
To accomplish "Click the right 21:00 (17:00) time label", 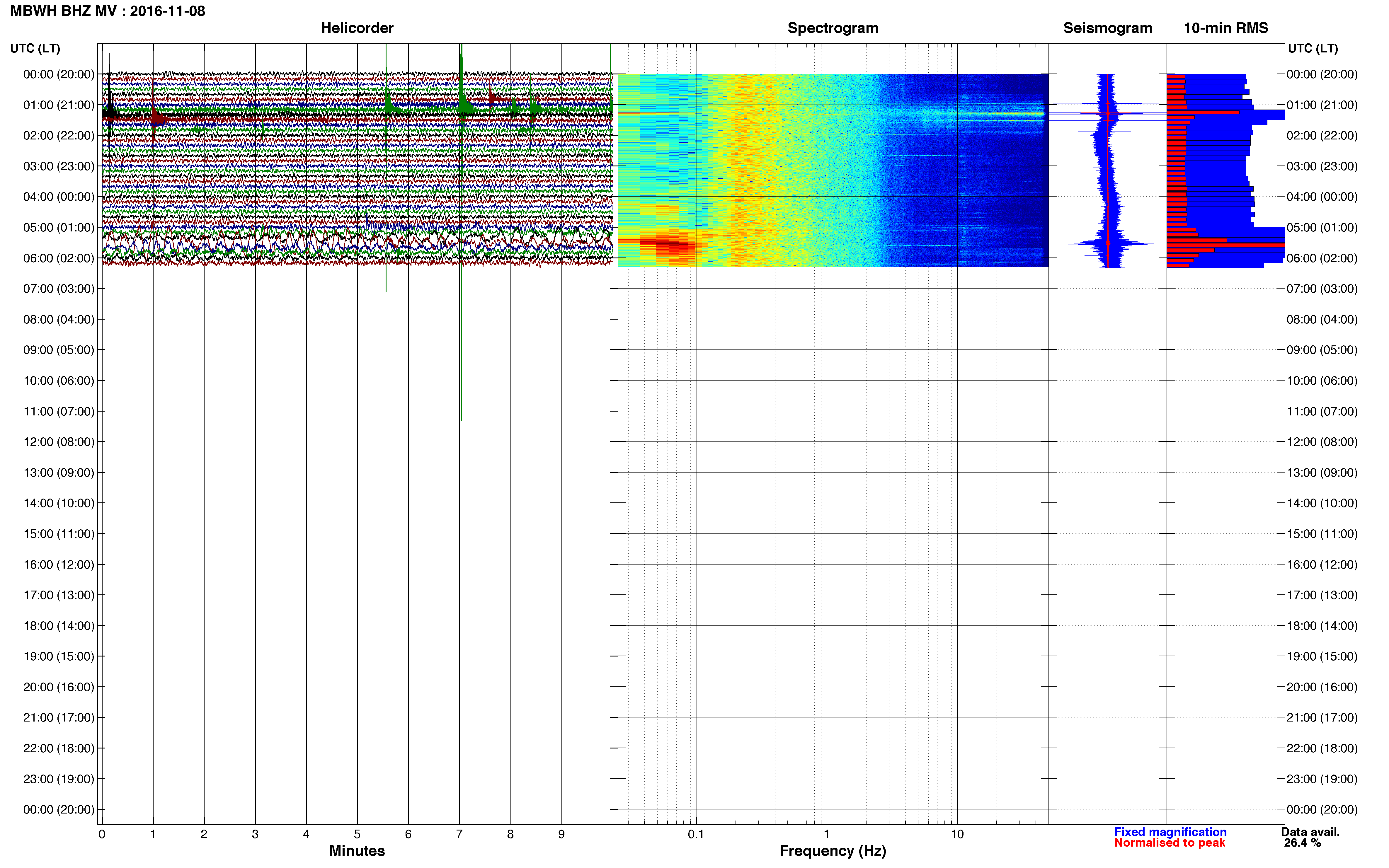I will pos(1322,718).
